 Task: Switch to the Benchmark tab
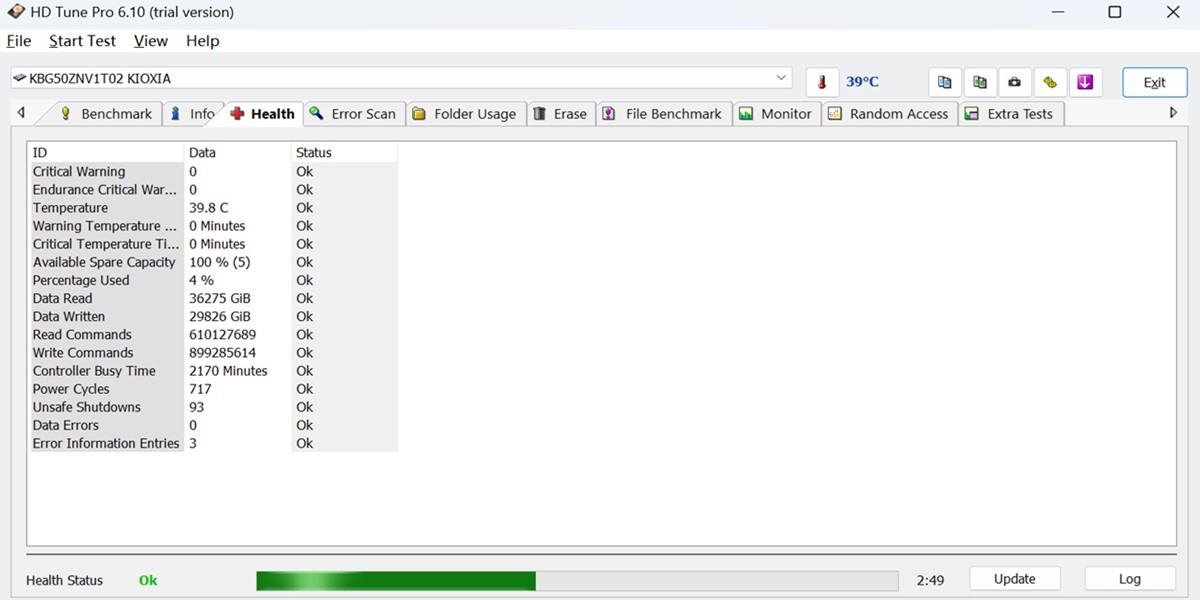click(106, 114)
